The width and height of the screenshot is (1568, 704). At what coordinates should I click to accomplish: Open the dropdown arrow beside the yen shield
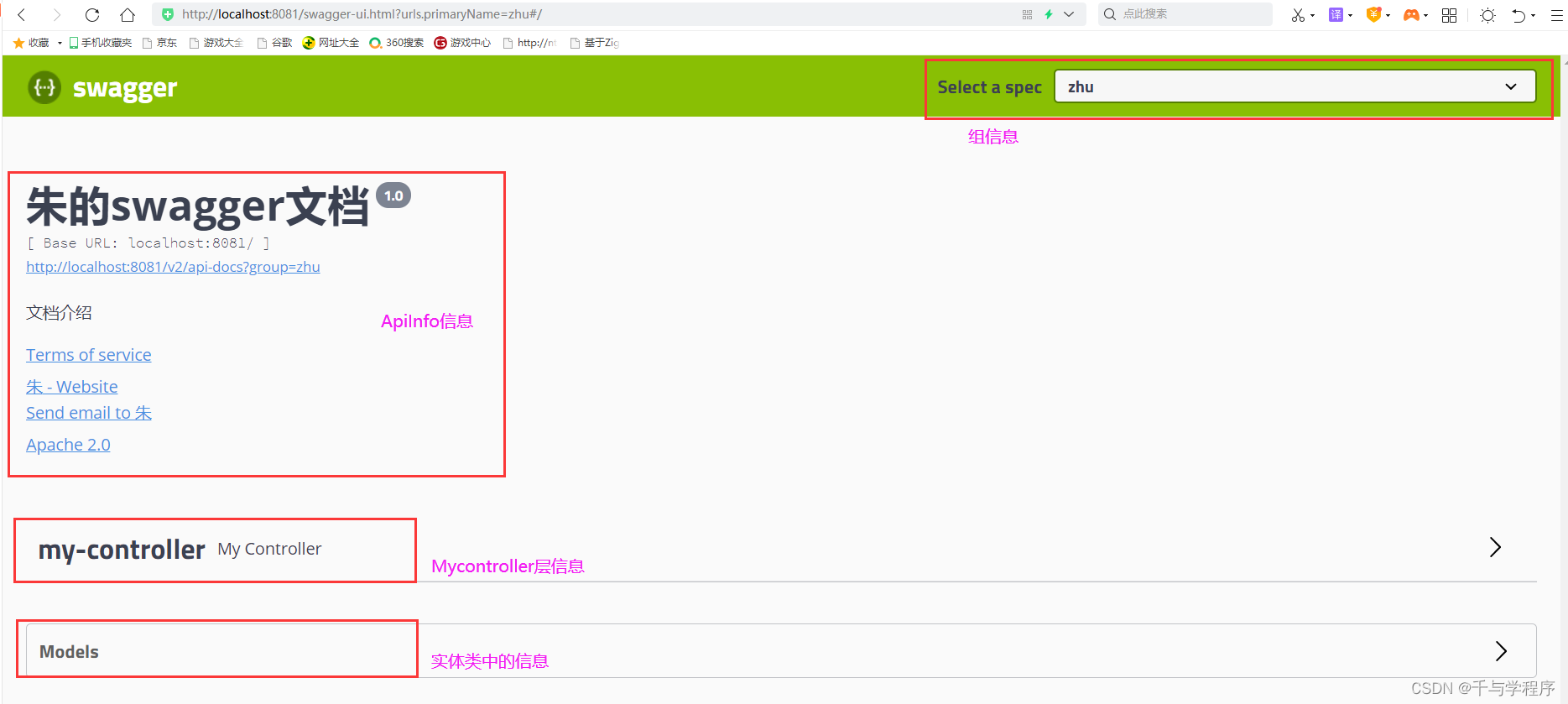1388,16
